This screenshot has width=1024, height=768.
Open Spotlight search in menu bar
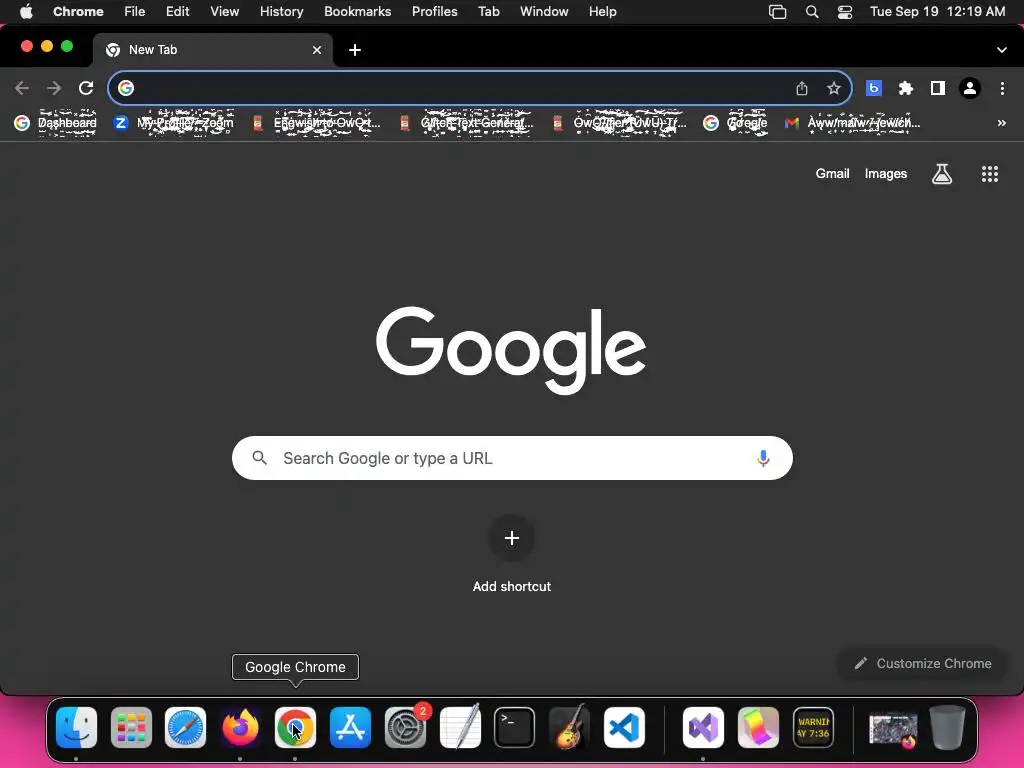pyautogui.click(x=812, y=12)
